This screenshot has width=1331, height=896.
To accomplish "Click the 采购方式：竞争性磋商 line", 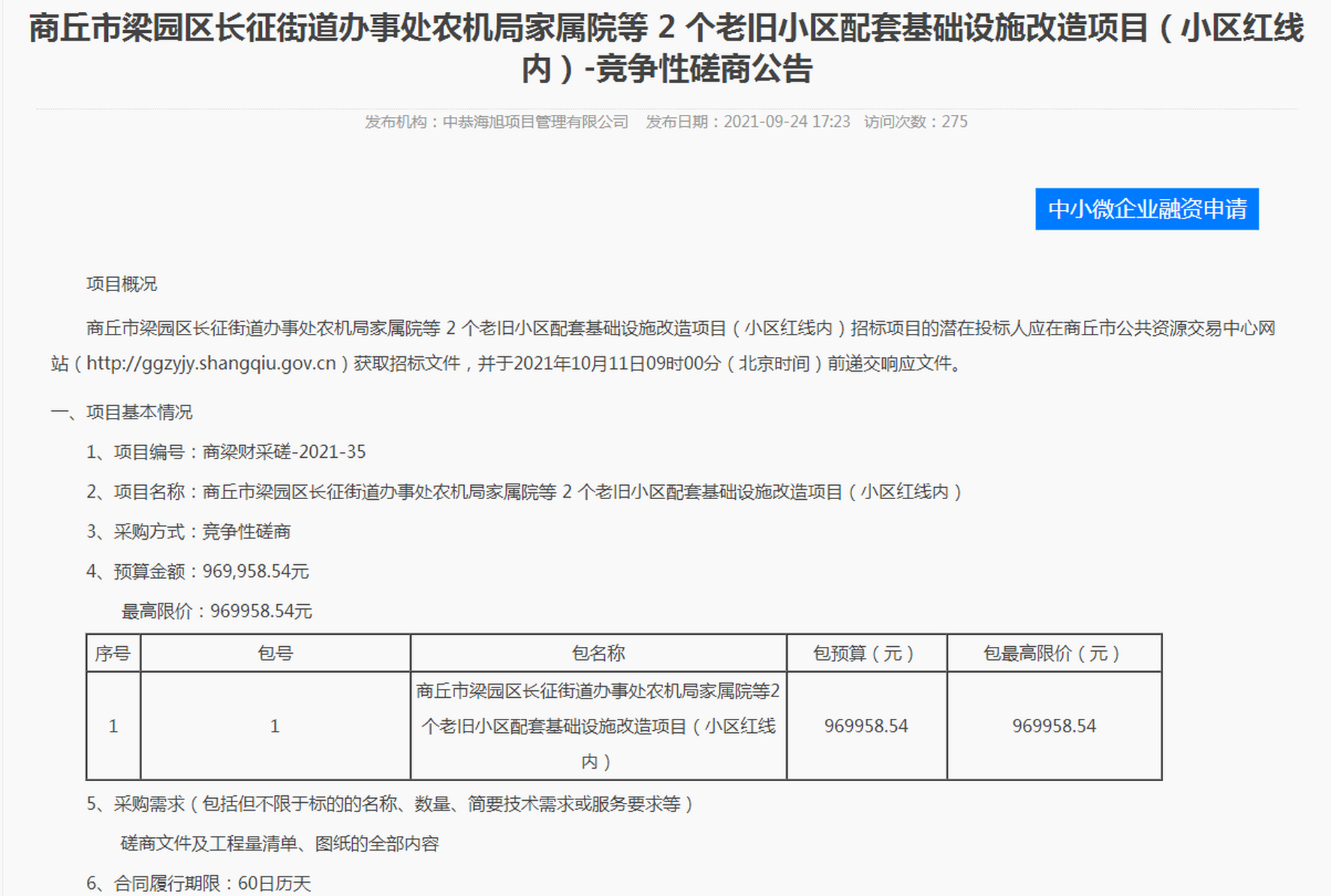I will pos(188,532).
